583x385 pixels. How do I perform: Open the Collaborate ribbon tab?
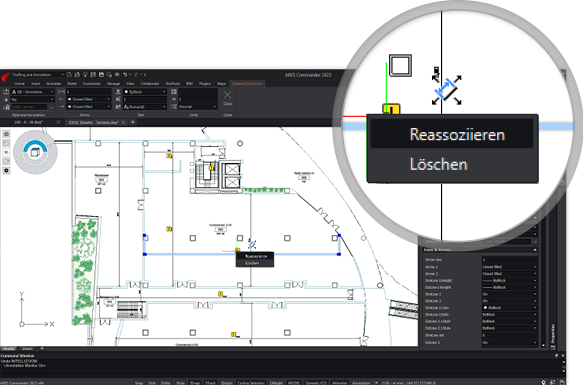coord(150,84)
